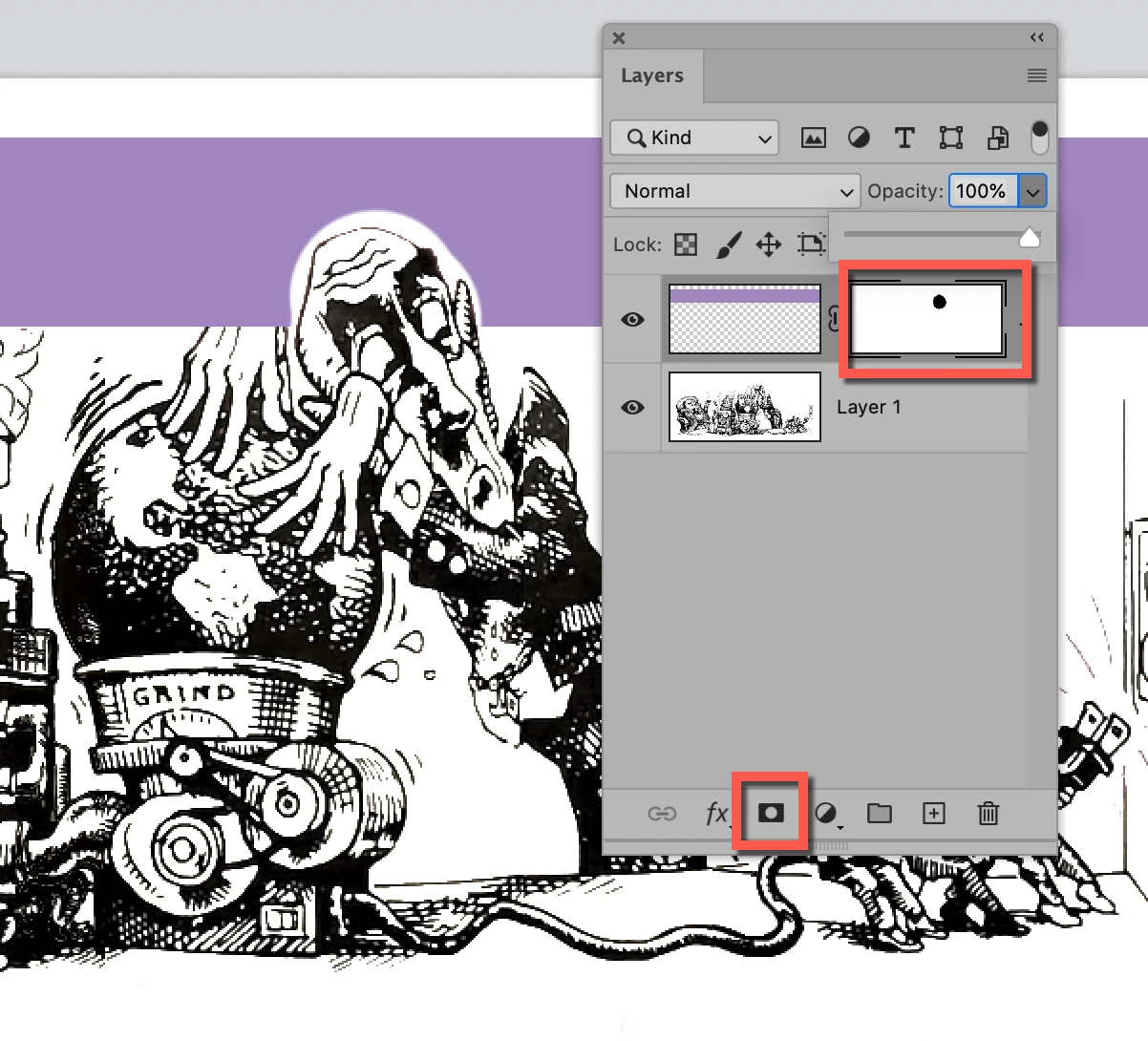1148x1041 pixels.
Task: Hide the purple fill layer
Action: click(632, 320)
